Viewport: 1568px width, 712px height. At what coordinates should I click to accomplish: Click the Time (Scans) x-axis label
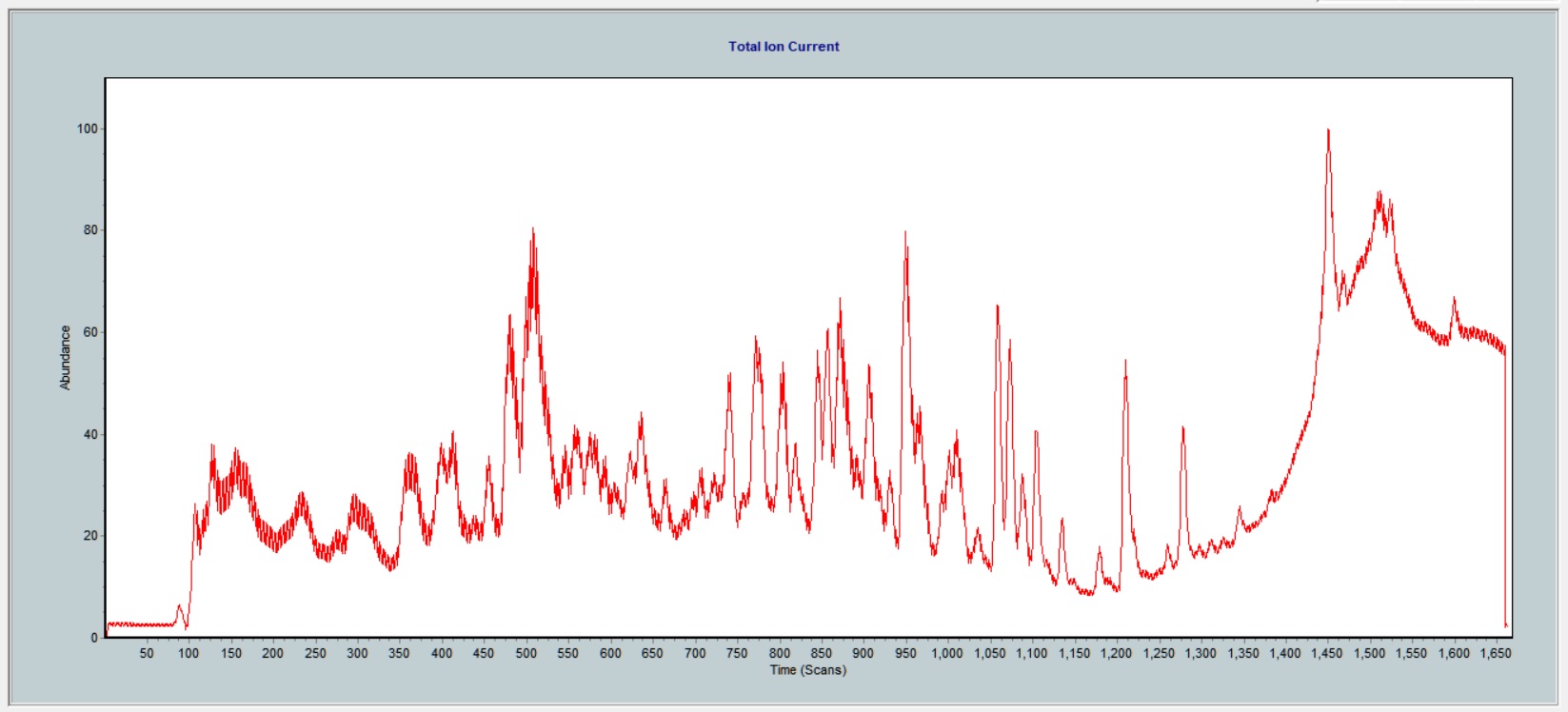pos(807,670)
